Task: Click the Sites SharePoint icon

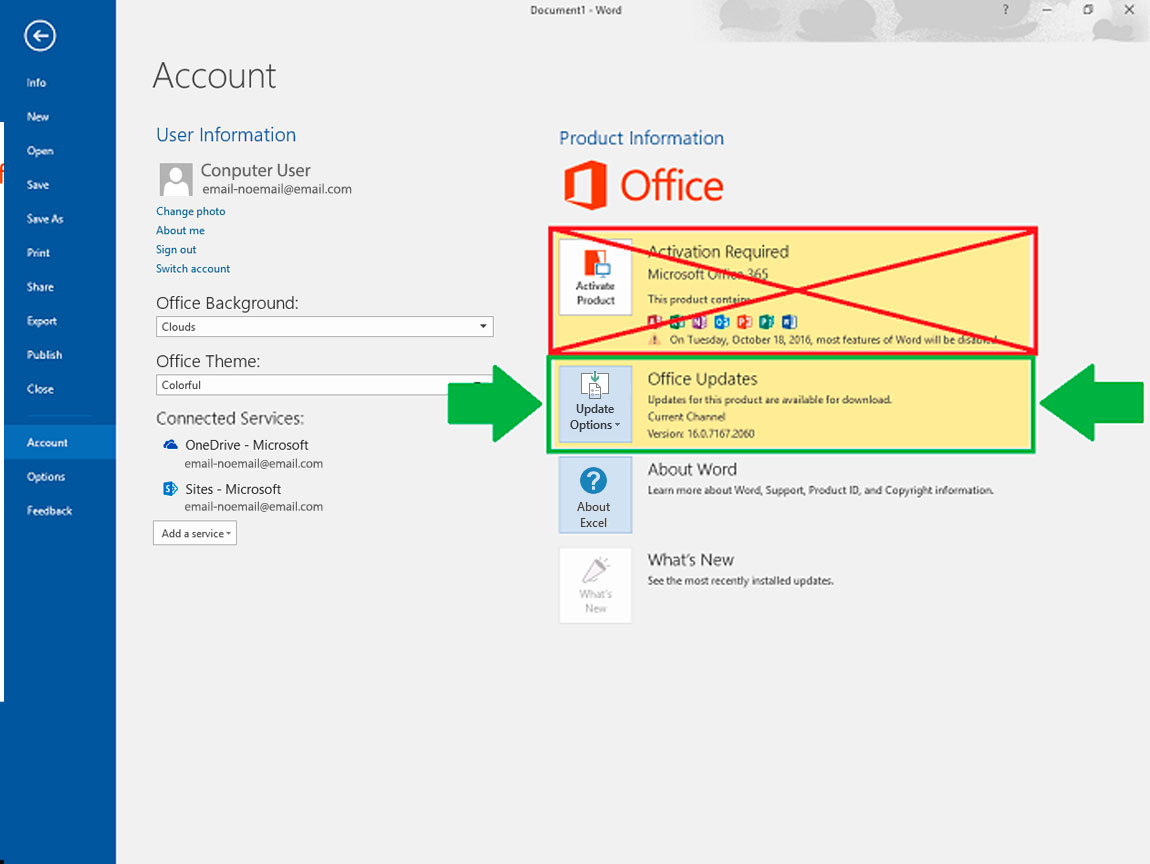Action: pyautogui.click(x=170, y=489)
